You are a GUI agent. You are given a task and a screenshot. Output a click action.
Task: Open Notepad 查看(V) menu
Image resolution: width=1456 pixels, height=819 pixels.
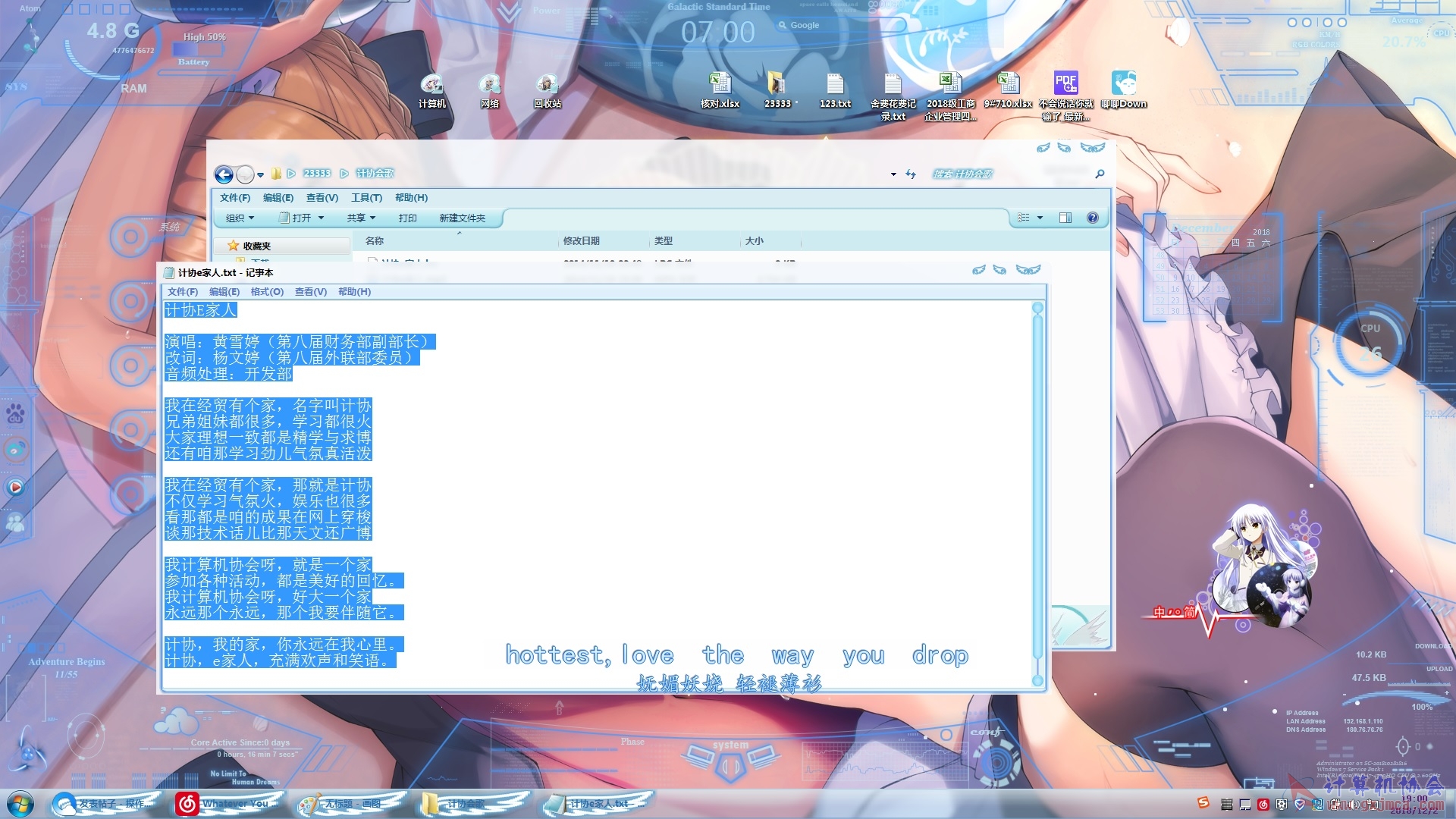click(x=311, y=292)
